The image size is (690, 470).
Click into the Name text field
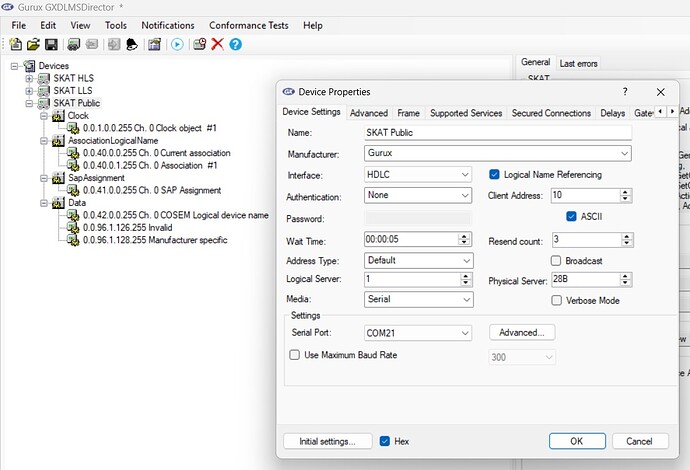click(x=498, y=132)
